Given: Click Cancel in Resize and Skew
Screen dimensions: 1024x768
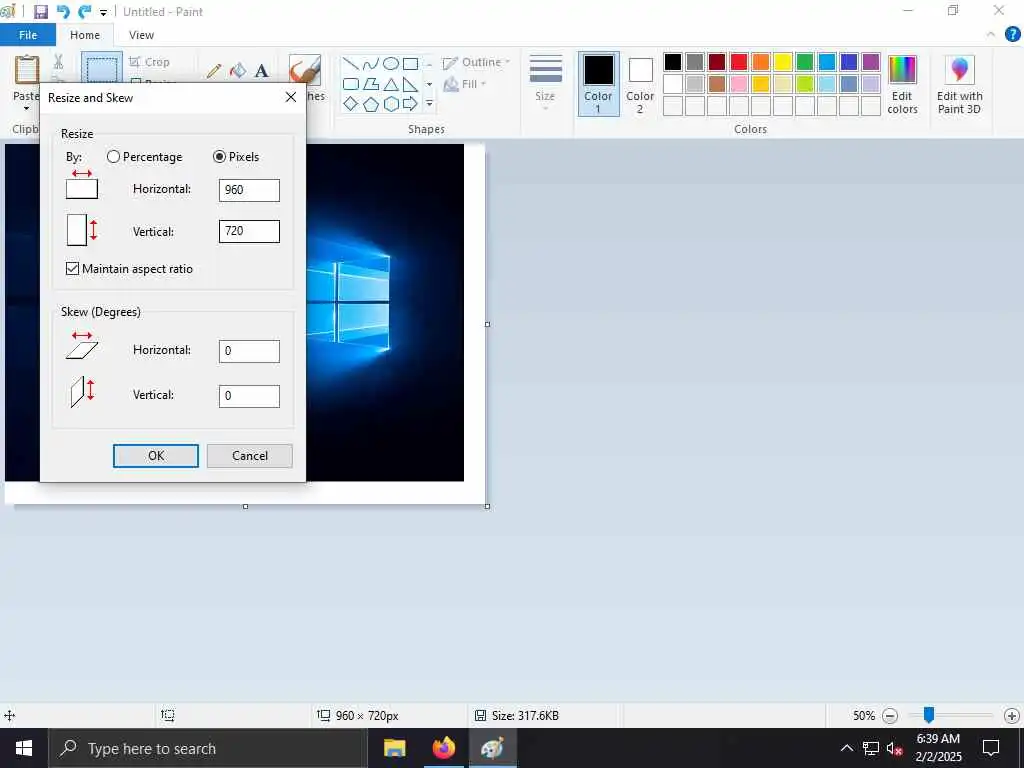Looking at the screenshot, I should pyautogui.click(x=249, y=456).
